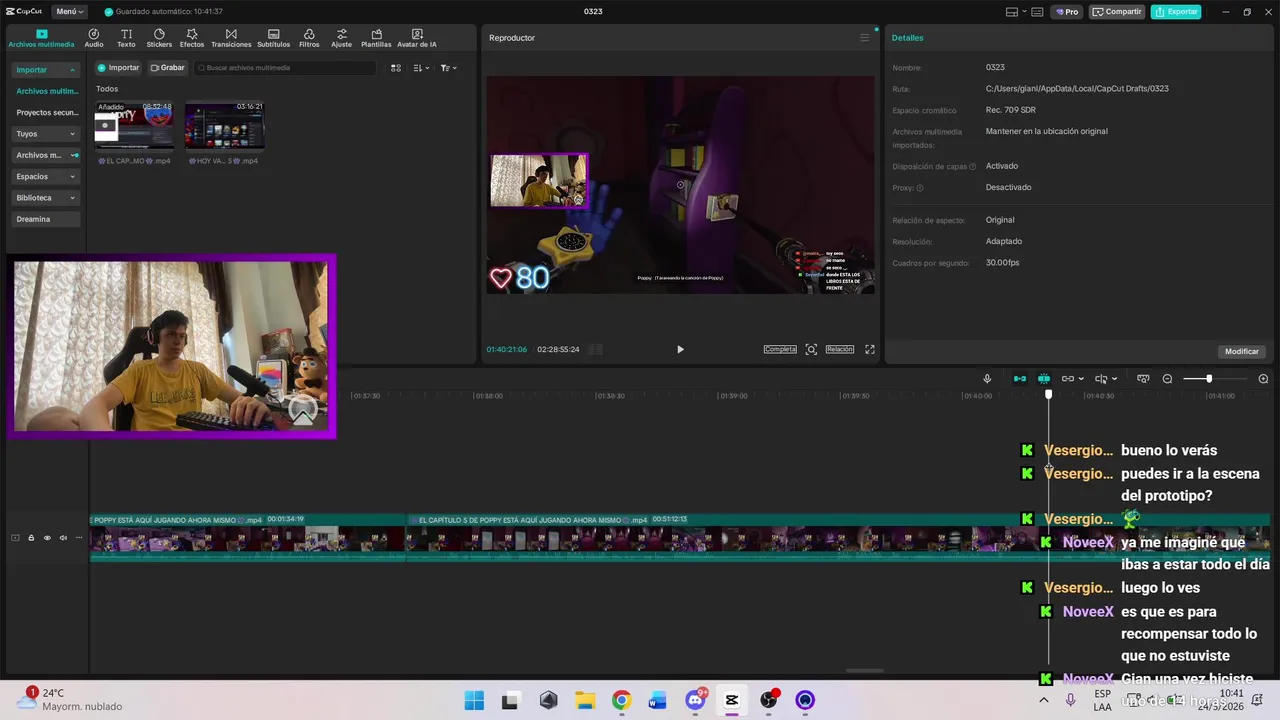
Task: Open the layout selector dropdown in title bar
Action: click(x=1017, y=12)
